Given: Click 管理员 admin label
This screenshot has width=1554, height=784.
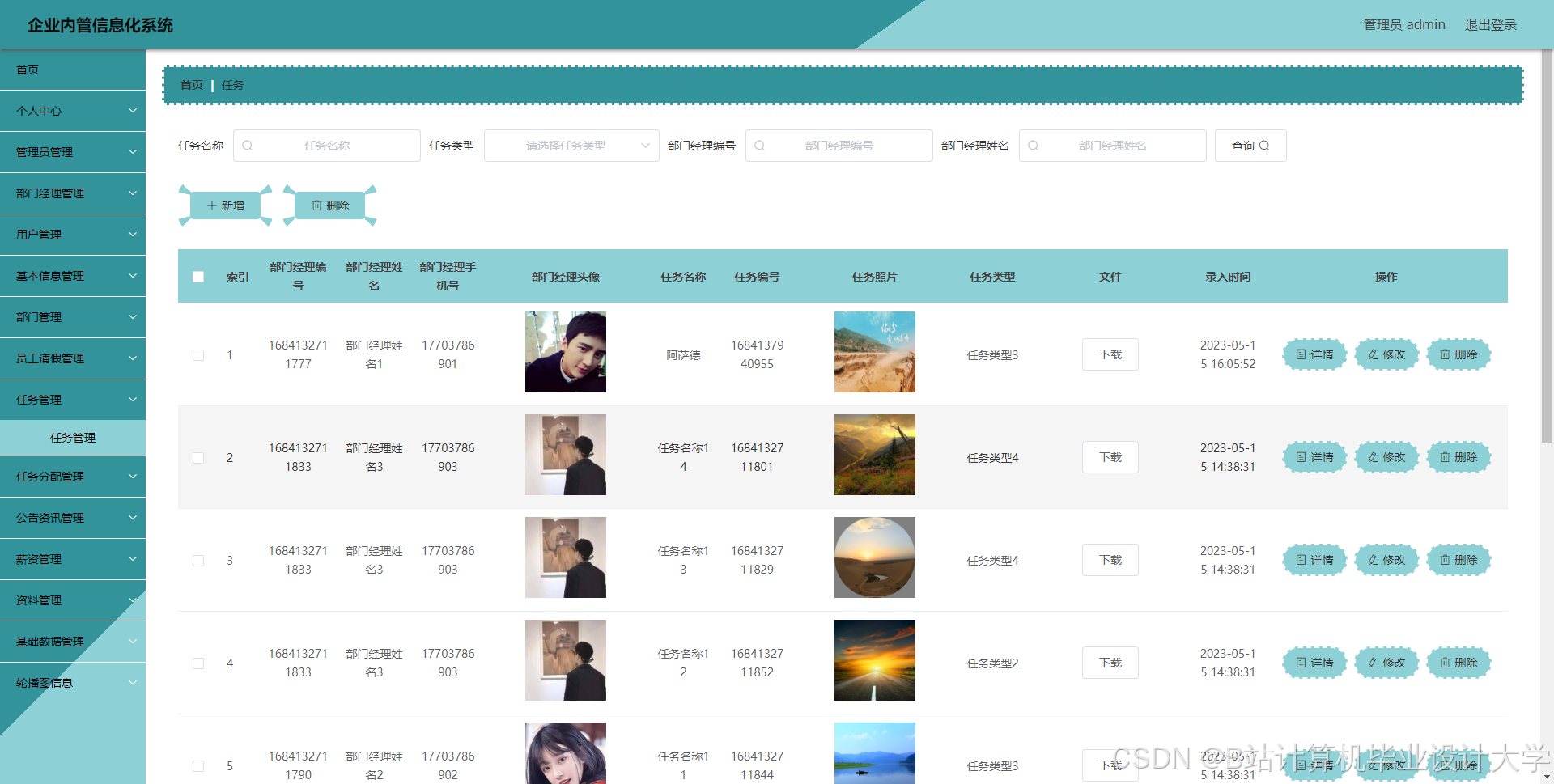Looking at the screenshot, I should point(1404,25).
